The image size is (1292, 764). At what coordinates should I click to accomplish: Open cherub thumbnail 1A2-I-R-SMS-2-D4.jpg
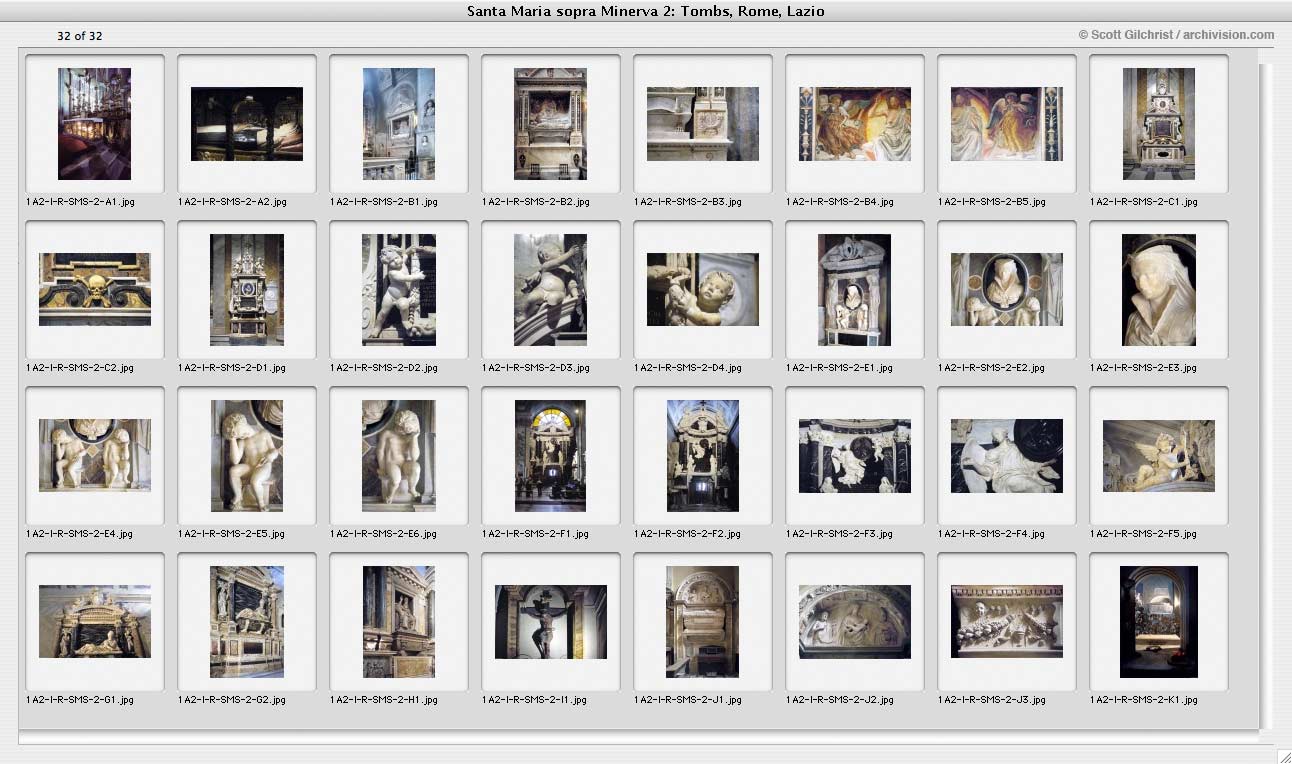(x=703, y=290)
